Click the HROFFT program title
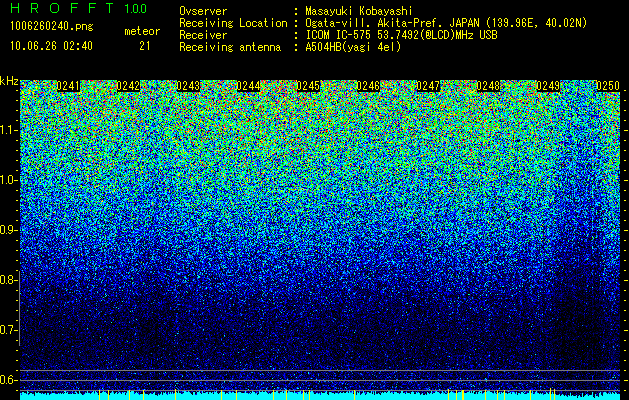 (x=63, y=8)
